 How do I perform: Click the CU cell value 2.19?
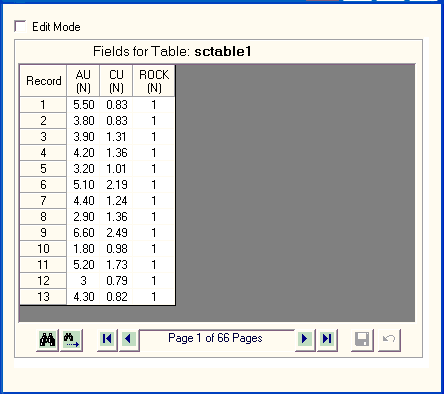coord(116,185)
